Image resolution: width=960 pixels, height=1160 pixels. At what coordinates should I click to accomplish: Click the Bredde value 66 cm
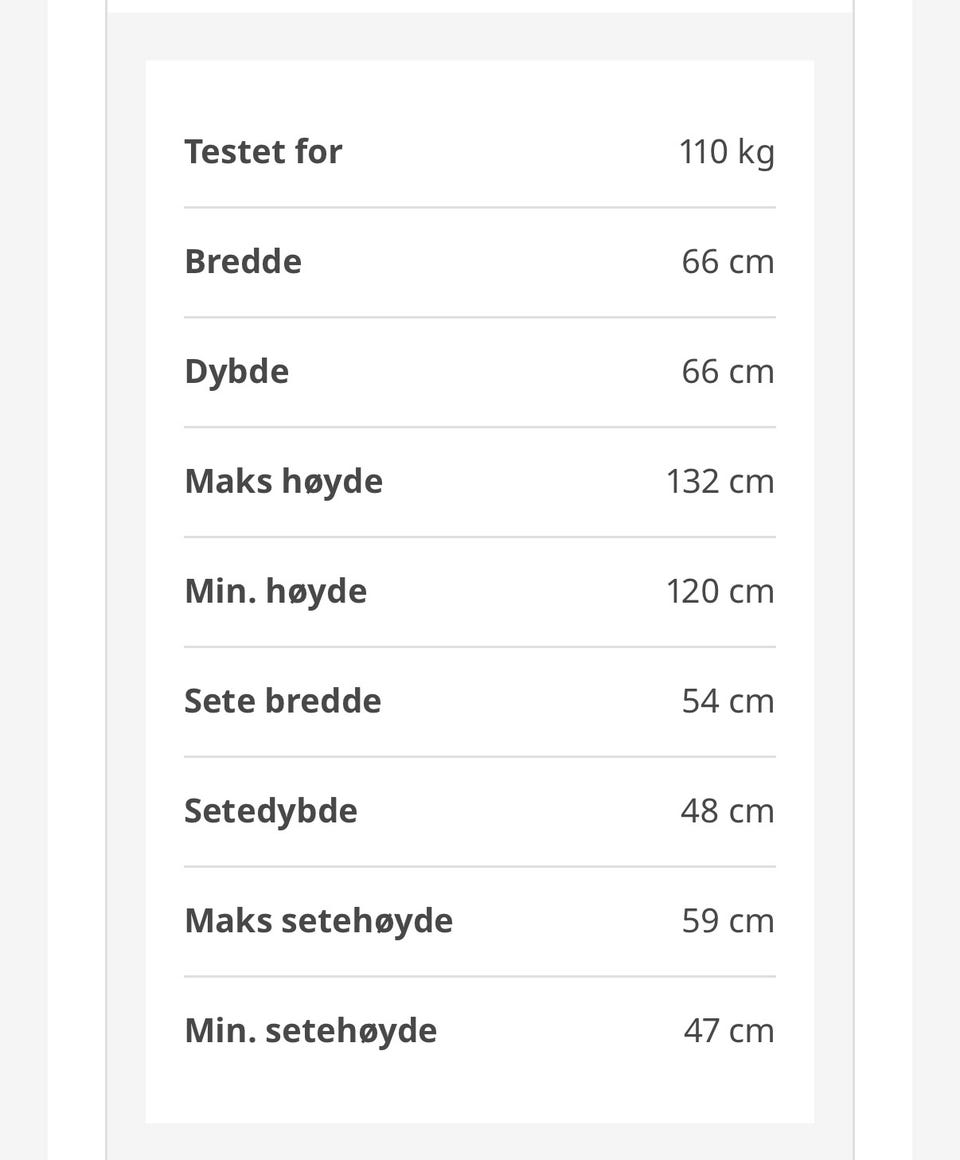[728, 262]
